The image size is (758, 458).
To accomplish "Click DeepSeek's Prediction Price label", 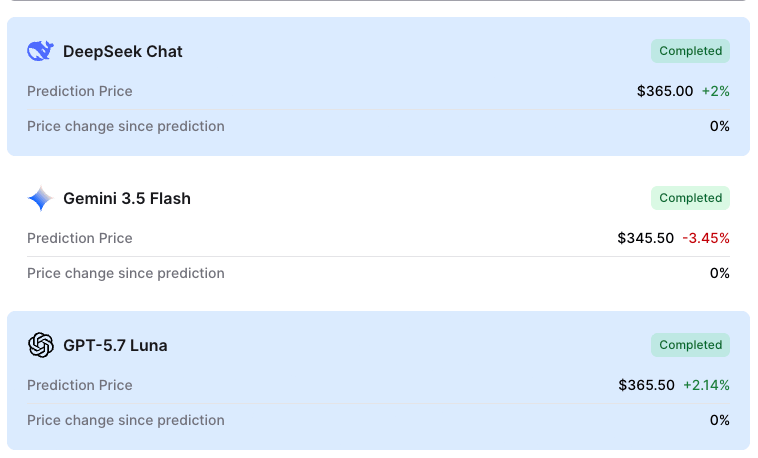I will (80, 91).
